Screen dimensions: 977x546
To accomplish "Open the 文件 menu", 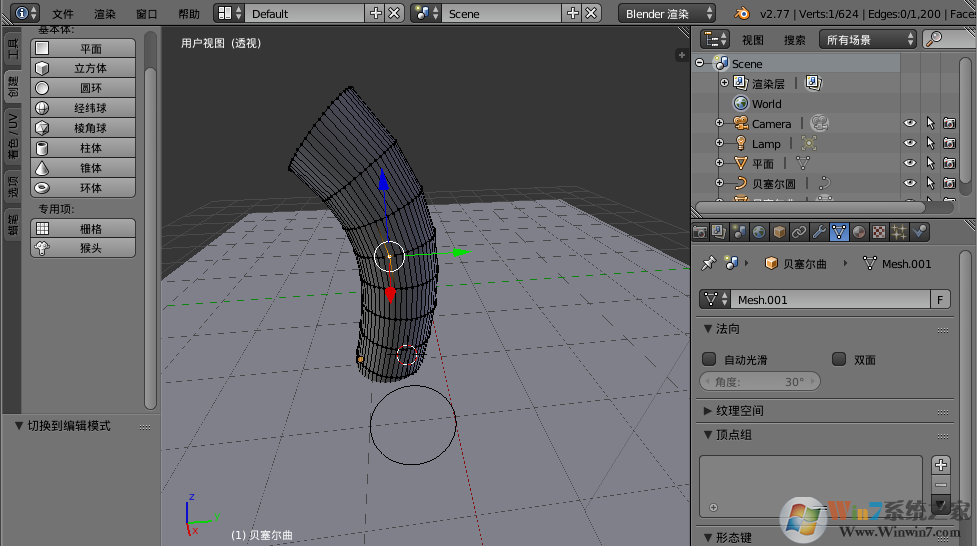I will (x=63, y=14).
